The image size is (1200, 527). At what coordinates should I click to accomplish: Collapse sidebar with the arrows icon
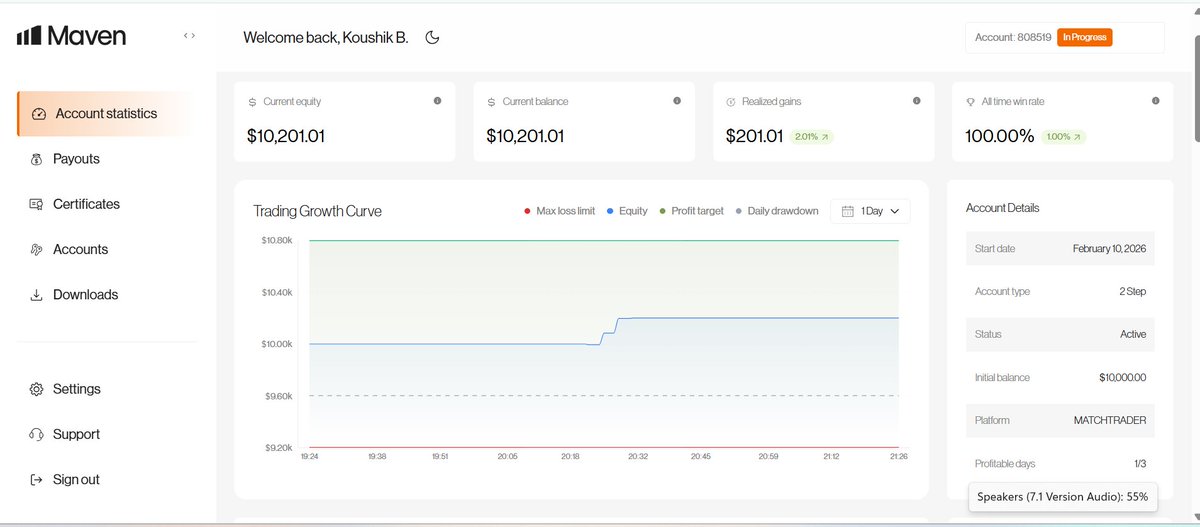point(189,36)
